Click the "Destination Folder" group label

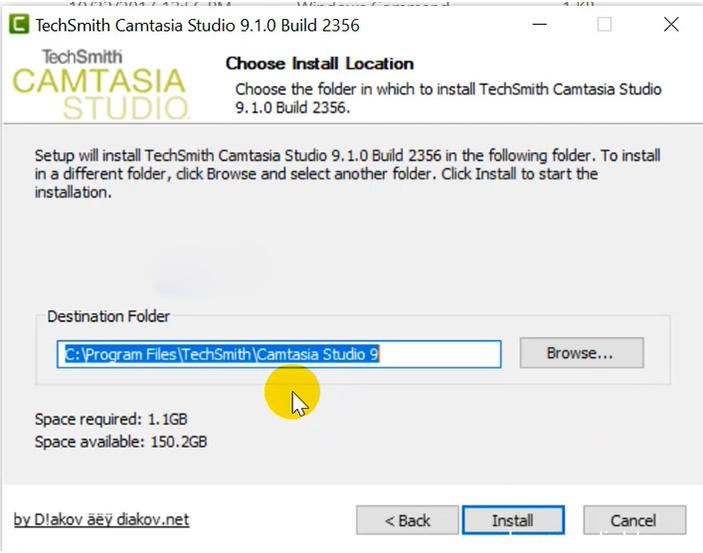[108, 316]
